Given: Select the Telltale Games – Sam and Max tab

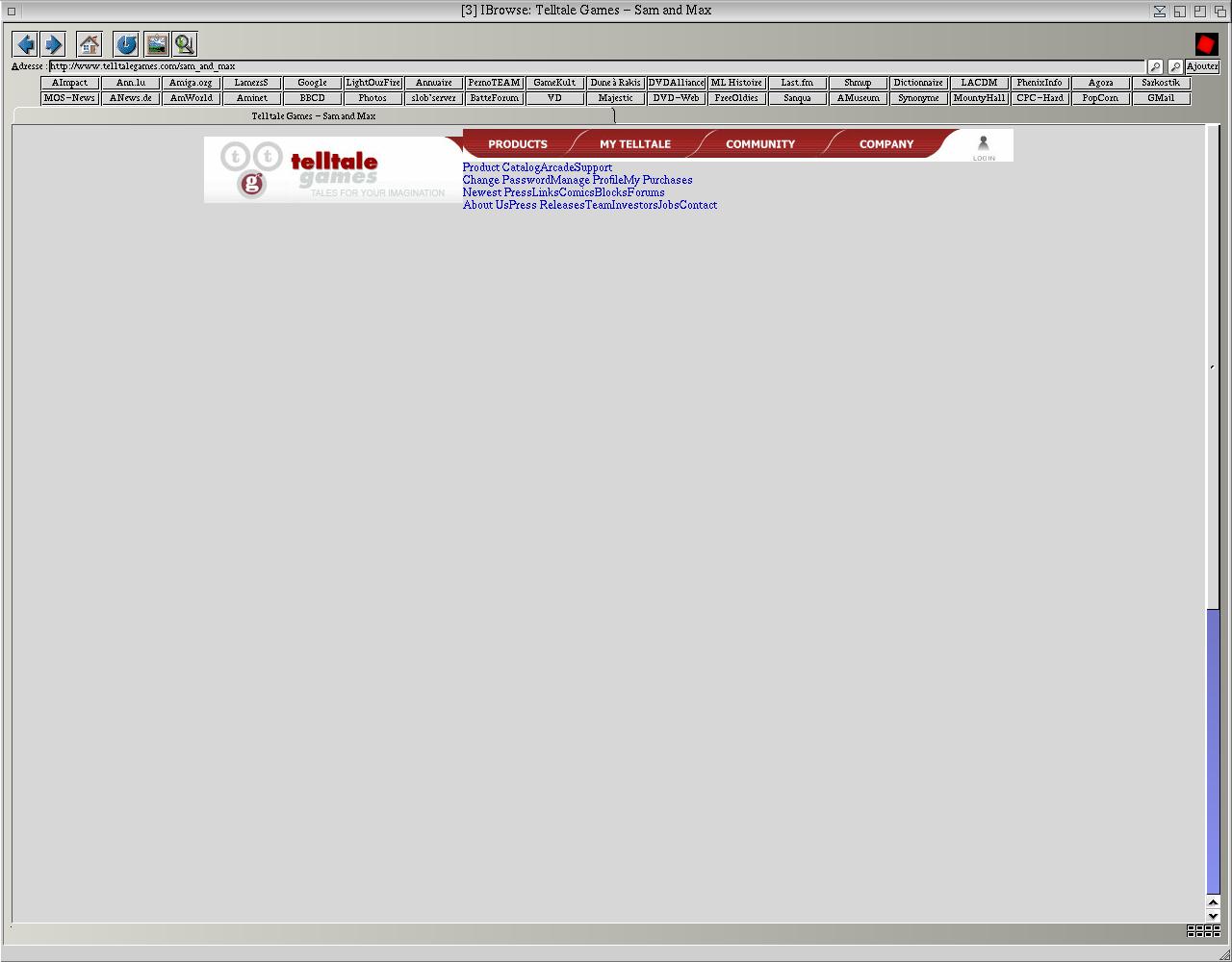Looking at the screenshot, I should (x=314, y=116).
